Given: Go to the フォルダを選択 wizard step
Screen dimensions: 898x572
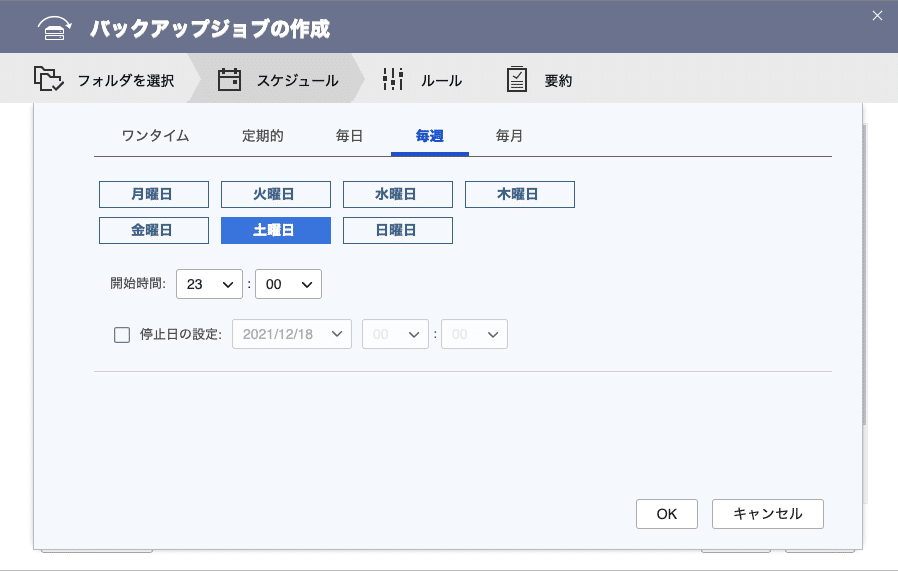Looking at the screenshot, I should point(104,79).
